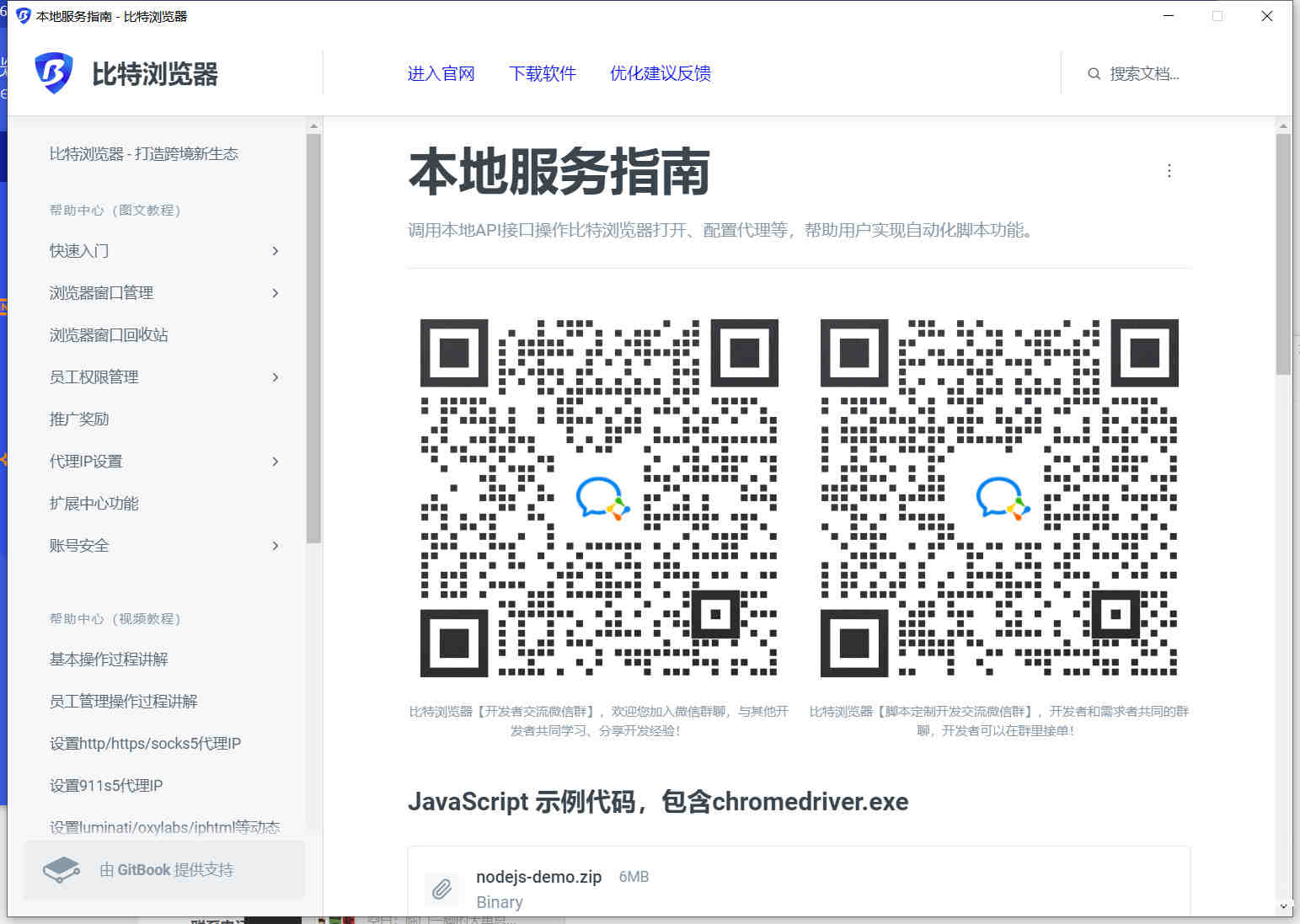Expand the 快速入门 section
The height and width of the screenshot is (924, 1300).
[x=276, y=251]
